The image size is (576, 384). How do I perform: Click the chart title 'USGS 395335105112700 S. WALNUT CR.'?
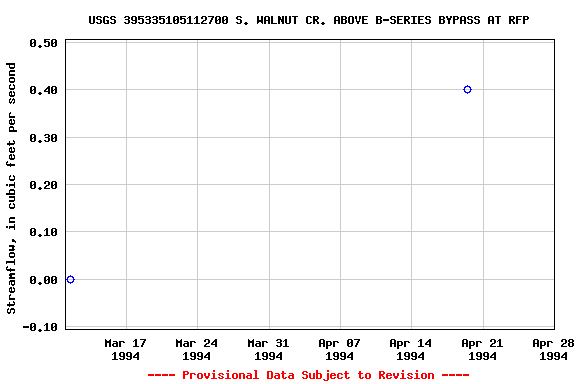pyautogui.click(x=309, y=20)
